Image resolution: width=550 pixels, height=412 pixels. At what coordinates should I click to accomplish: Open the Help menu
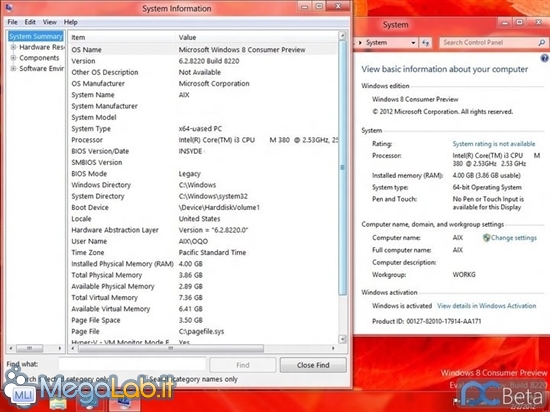point(71,22)
